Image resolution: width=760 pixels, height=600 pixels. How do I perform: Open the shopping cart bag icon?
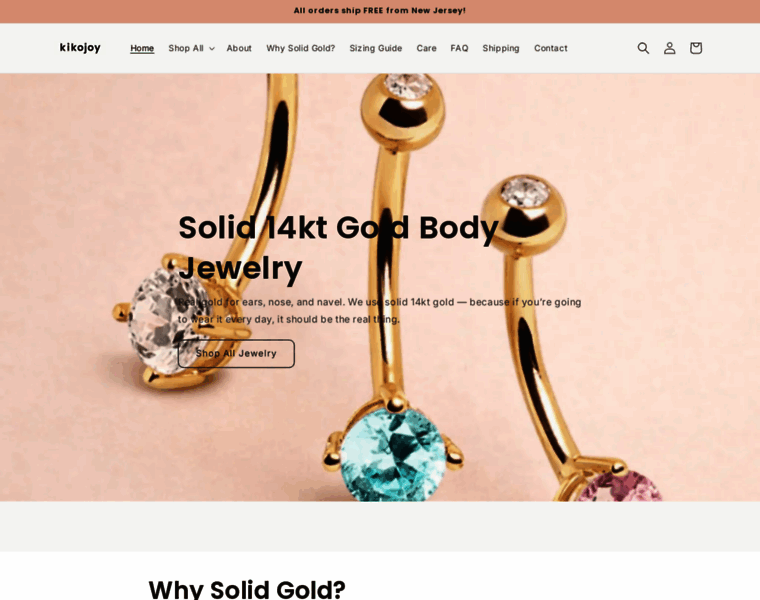(x=696, y=48)
